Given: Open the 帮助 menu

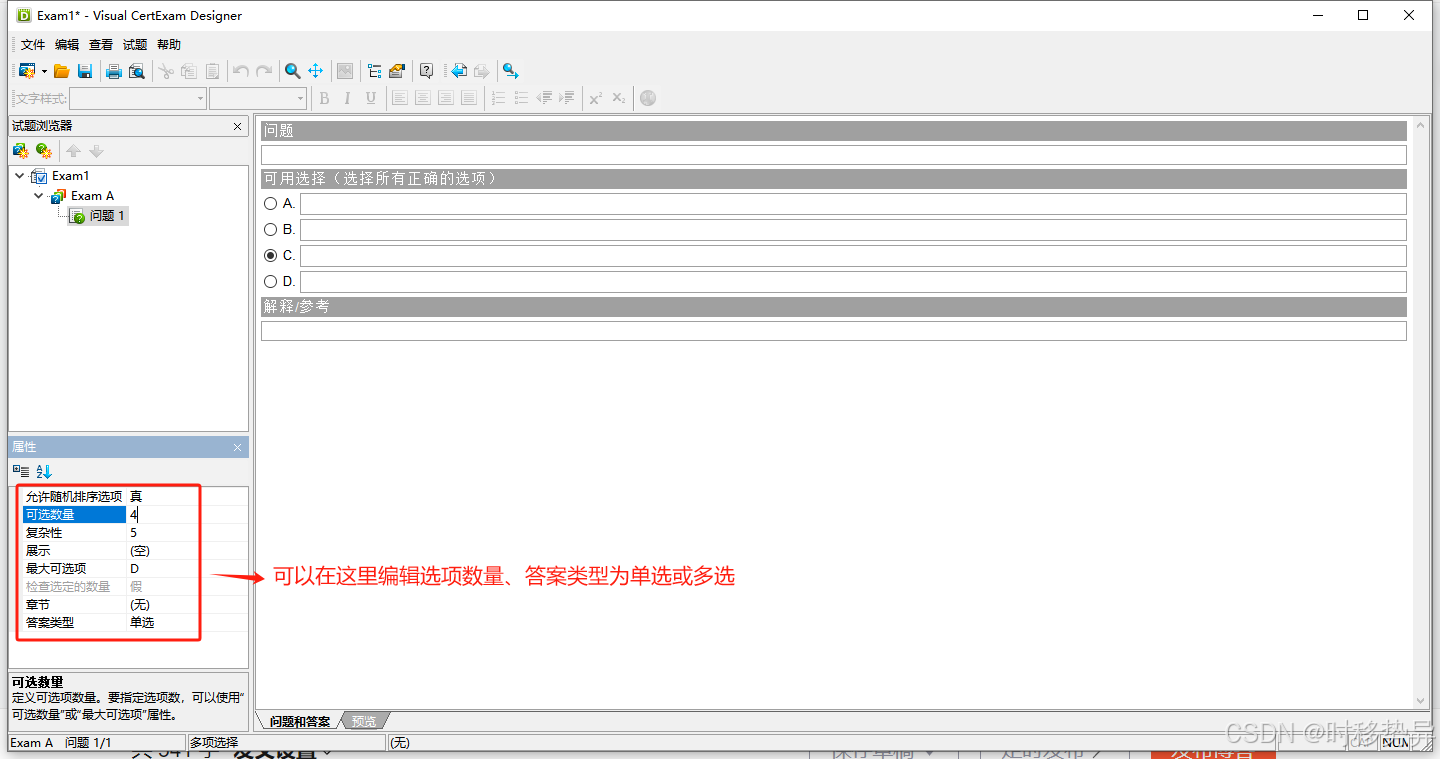Looking at the screenshot, I should coord(169,45).
